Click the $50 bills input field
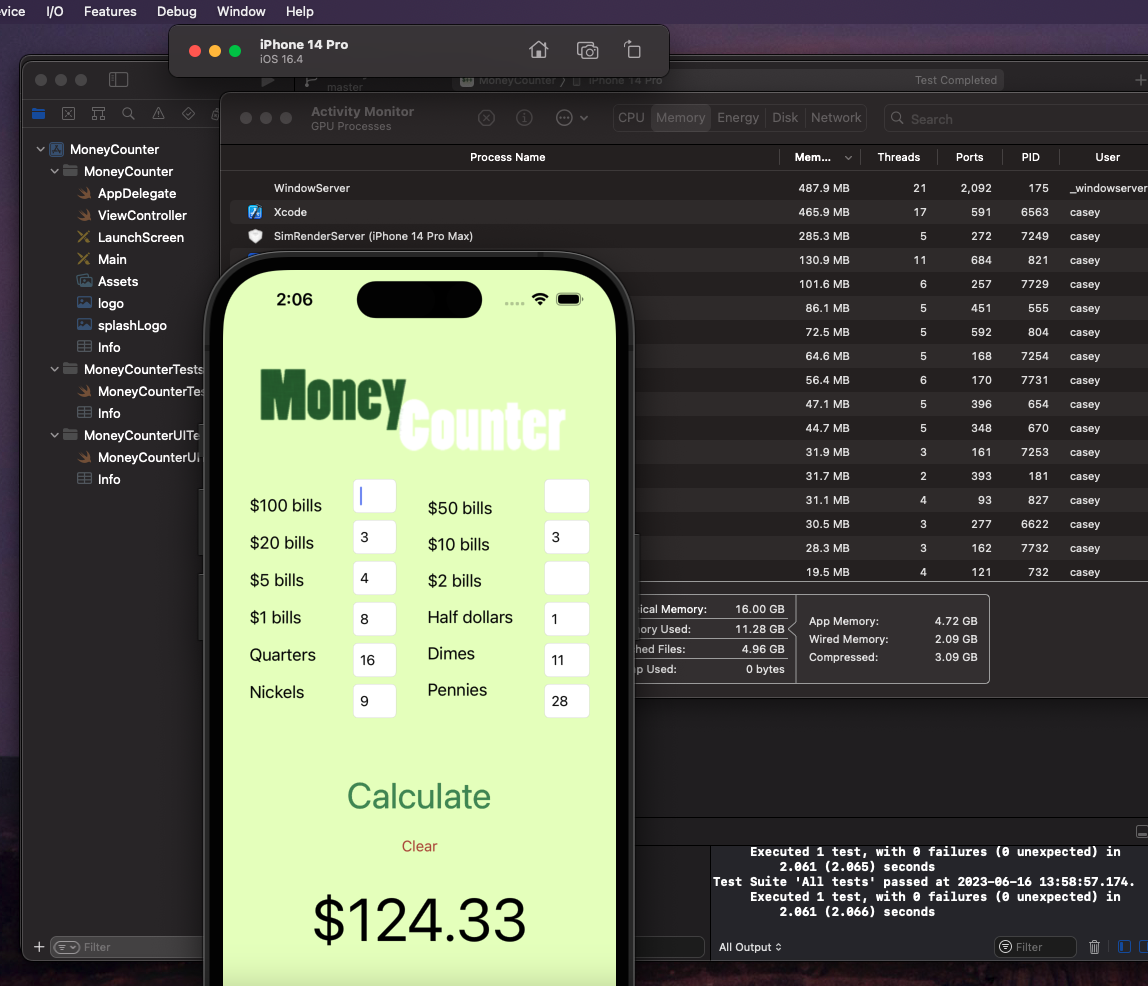Screen dimensions: 1148x986 click(x=567, y=496)
